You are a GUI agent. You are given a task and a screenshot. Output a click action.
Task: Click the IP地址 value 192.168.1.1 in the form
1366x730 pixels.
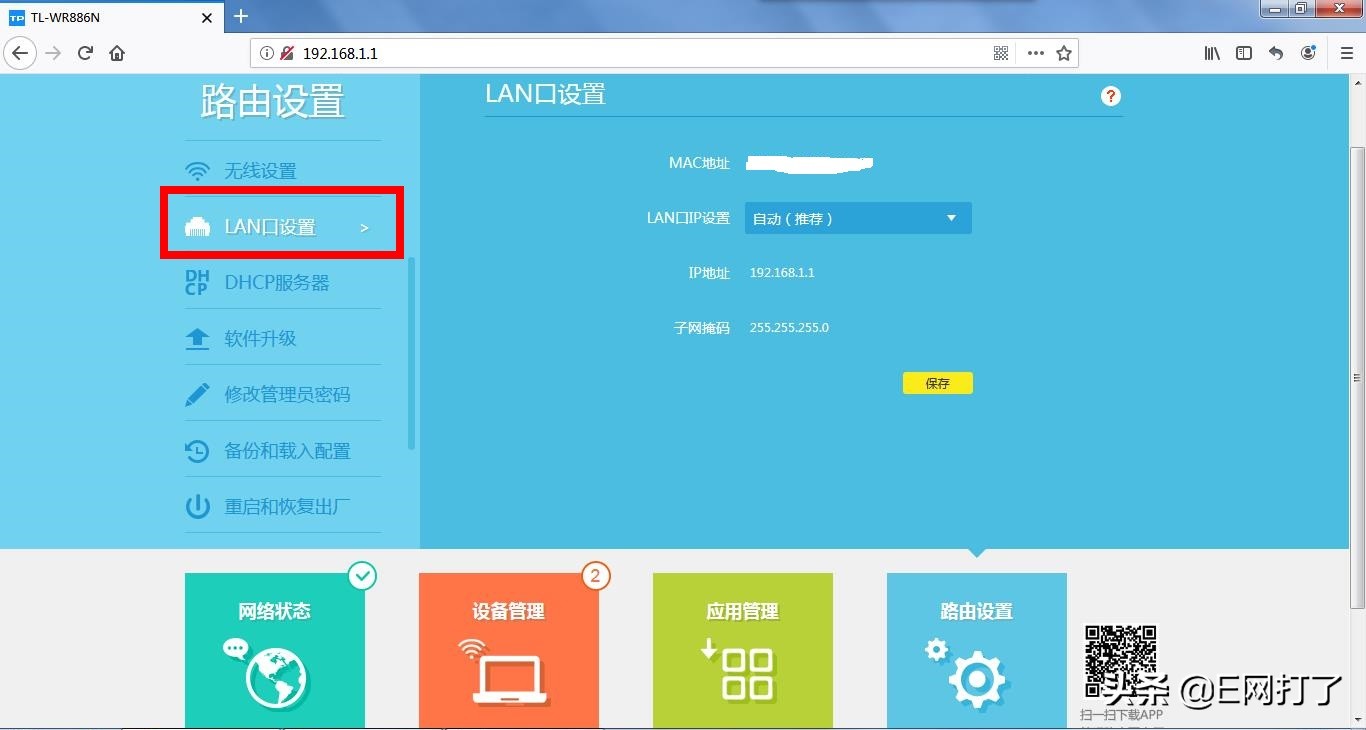(x=782, y=273)
